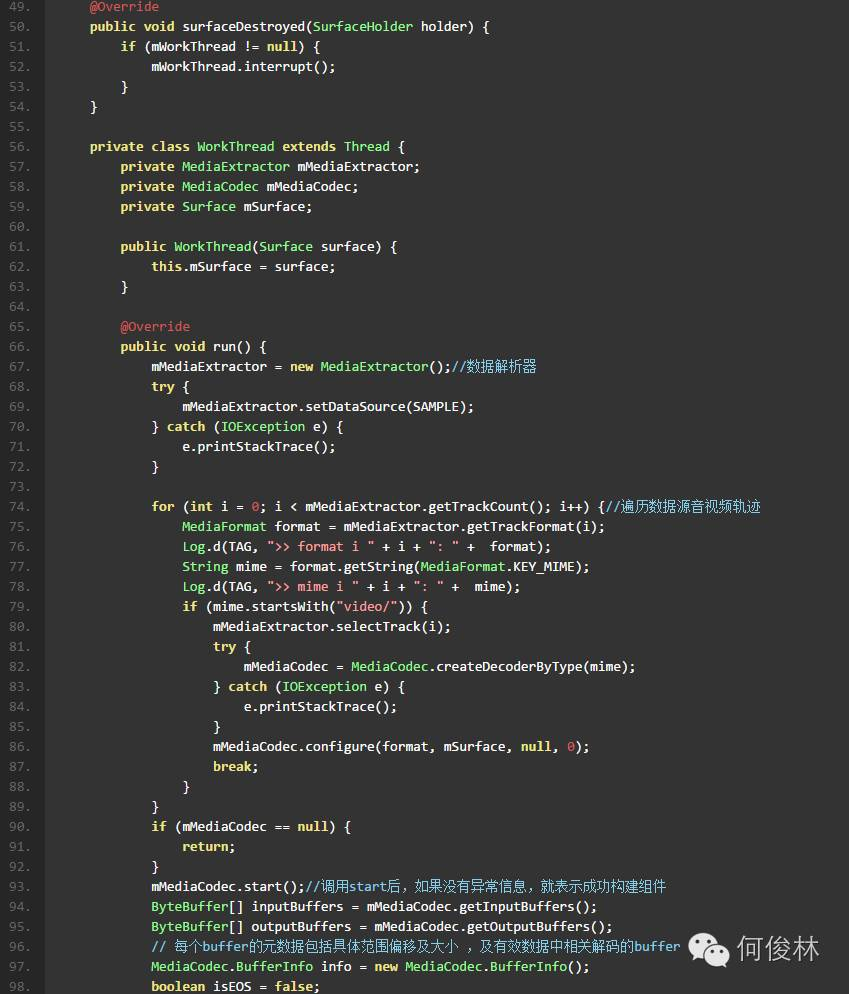The width and height of the screenshot is (849, 994).
Task: Click the '//数据解析器' comment
Action: pyautogui.click(x=494, y=366)
